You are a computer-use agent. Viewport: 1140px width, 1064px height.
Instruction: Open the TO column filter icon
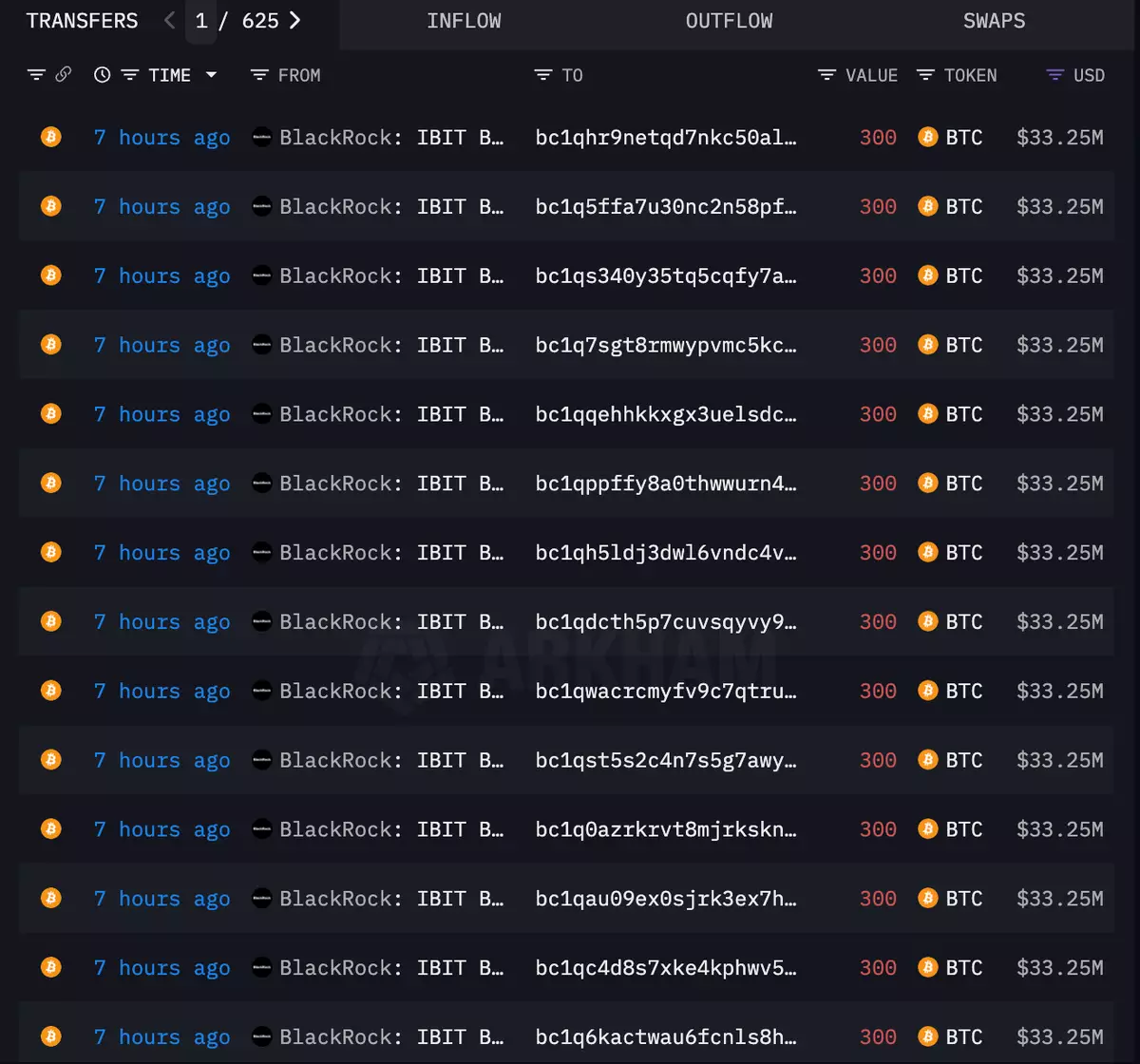point(543,75)
